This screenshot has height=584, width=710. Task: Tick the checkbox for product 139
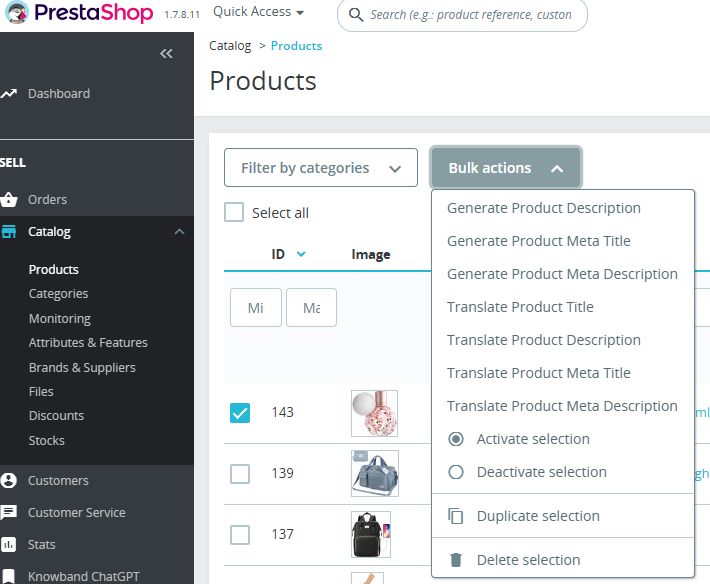(x=240, y=474)
